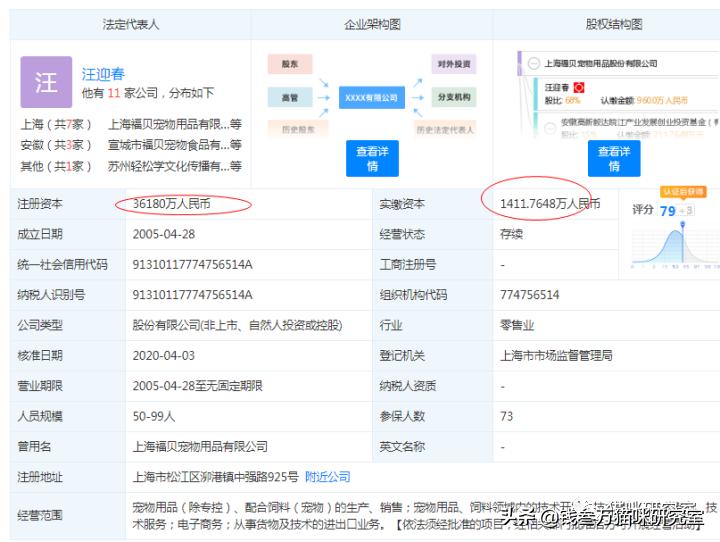Click the purple 汪 avatar tile
Screen dimensions: 720x542
46,82
